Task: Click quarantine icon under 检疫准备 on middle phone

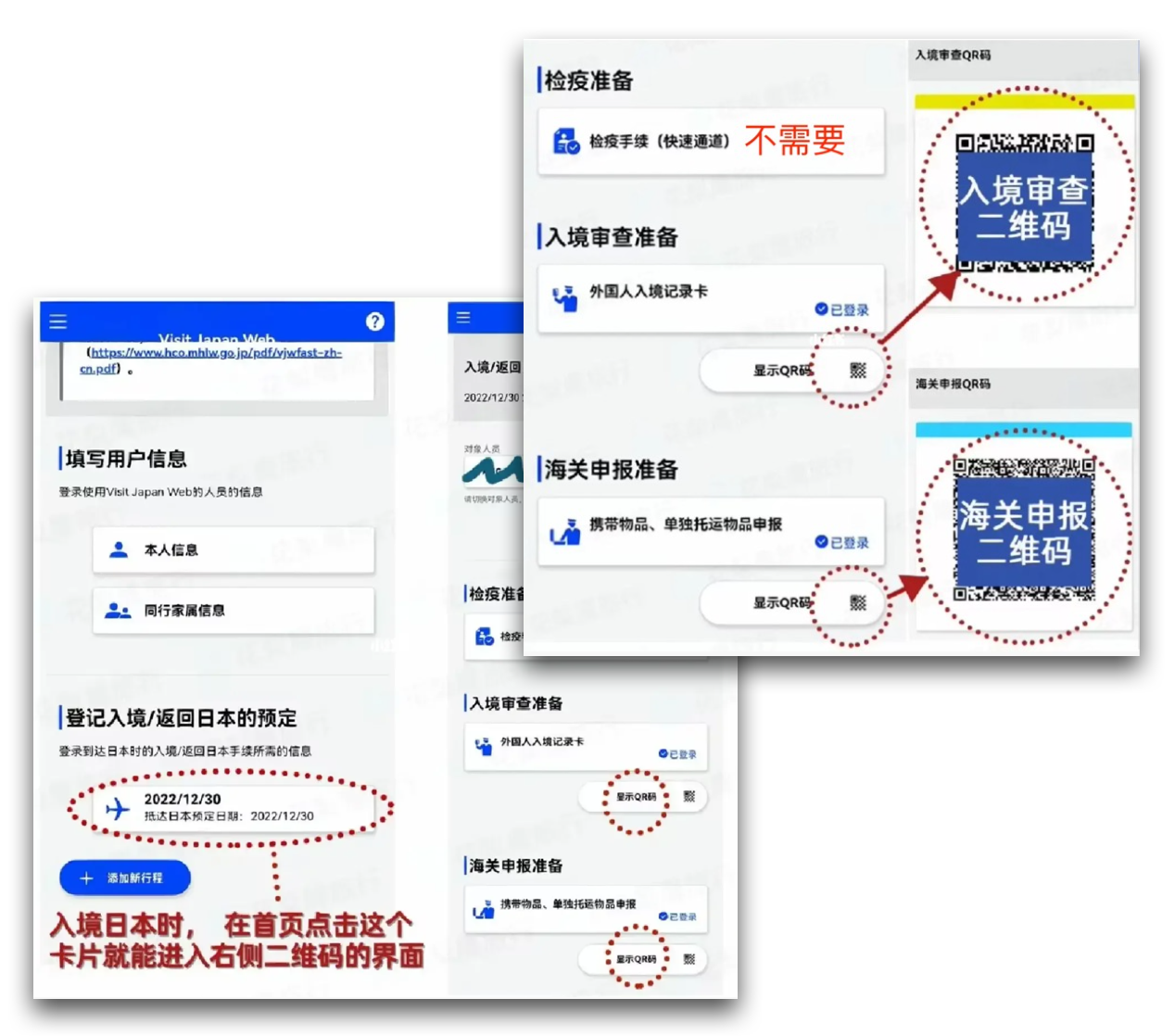Action: [x=484, y=637]
